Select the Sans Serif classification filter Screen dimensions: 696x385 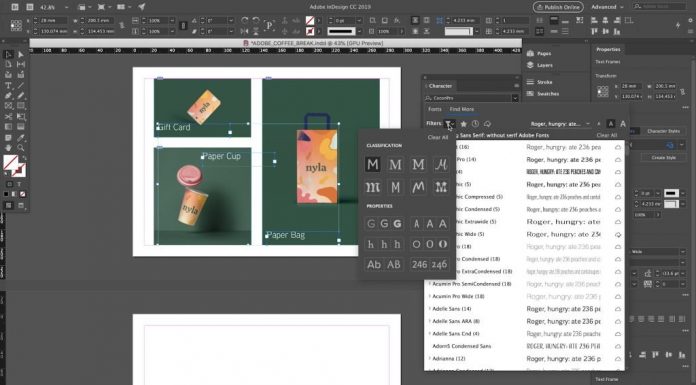click(372, 165)
